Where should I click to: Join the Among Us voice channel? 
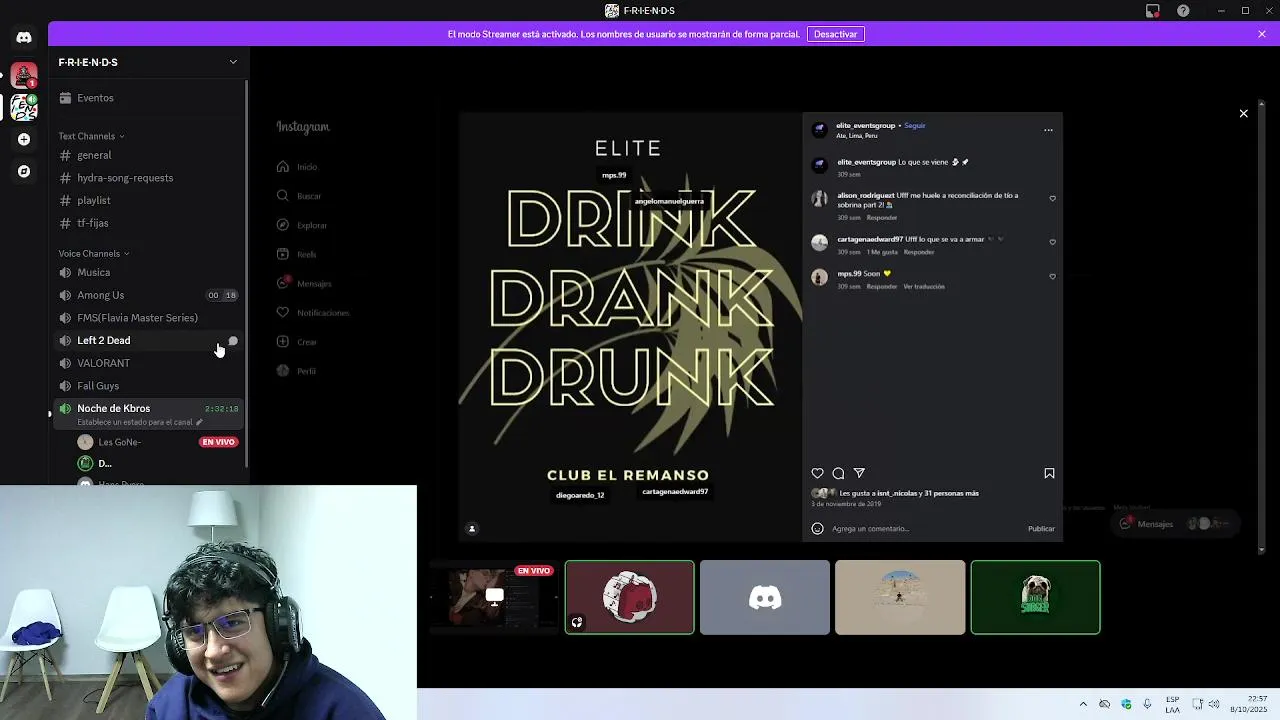click(x=148, y=295)
